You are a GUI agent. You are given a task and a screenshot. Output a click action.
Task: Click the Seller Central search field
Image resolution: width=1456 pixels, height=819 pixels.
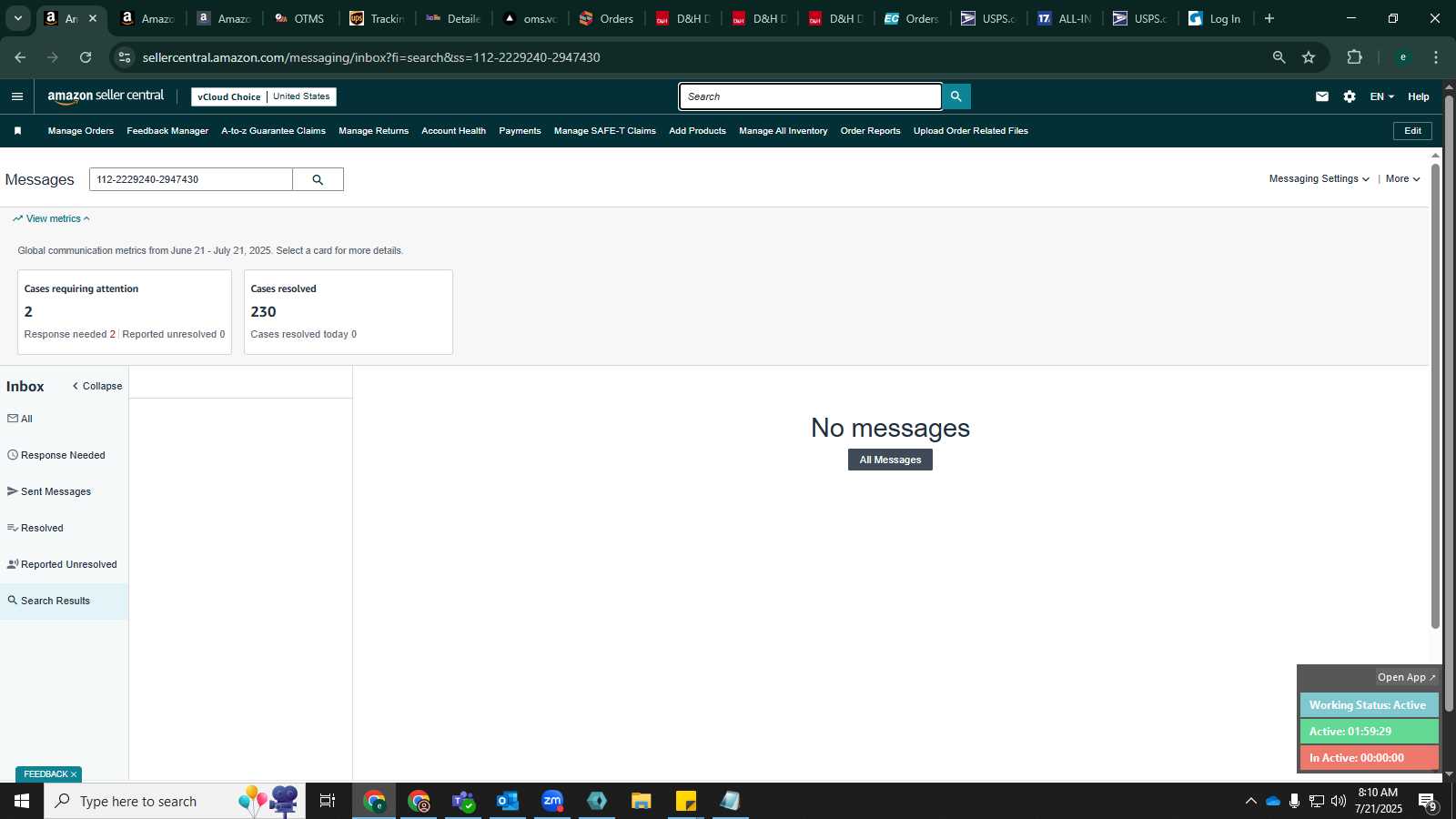810,96
